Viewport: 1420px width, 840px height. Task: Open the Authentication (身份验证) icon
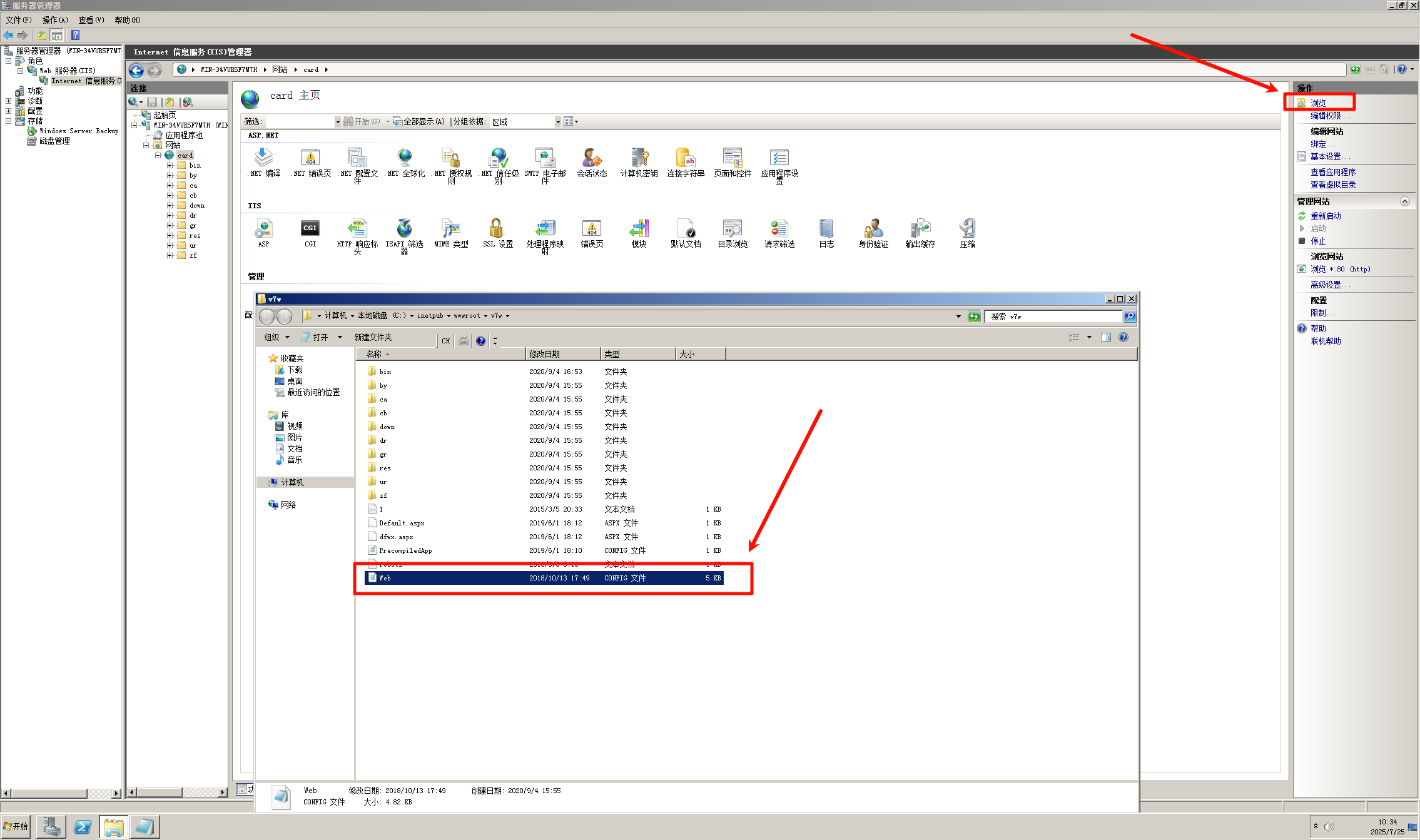(873, 229)
